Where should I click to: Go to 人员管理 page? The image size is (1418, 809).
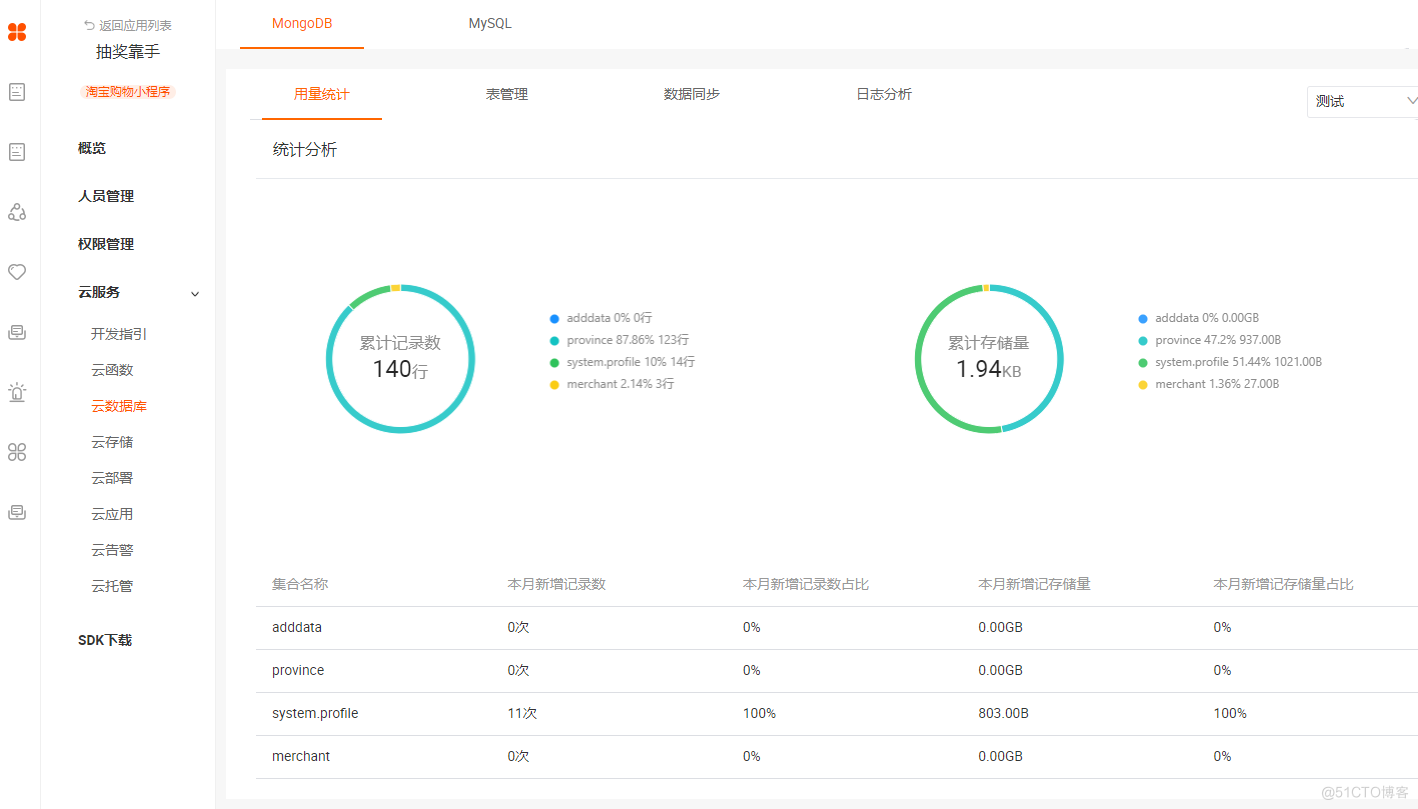coord(106,196)
